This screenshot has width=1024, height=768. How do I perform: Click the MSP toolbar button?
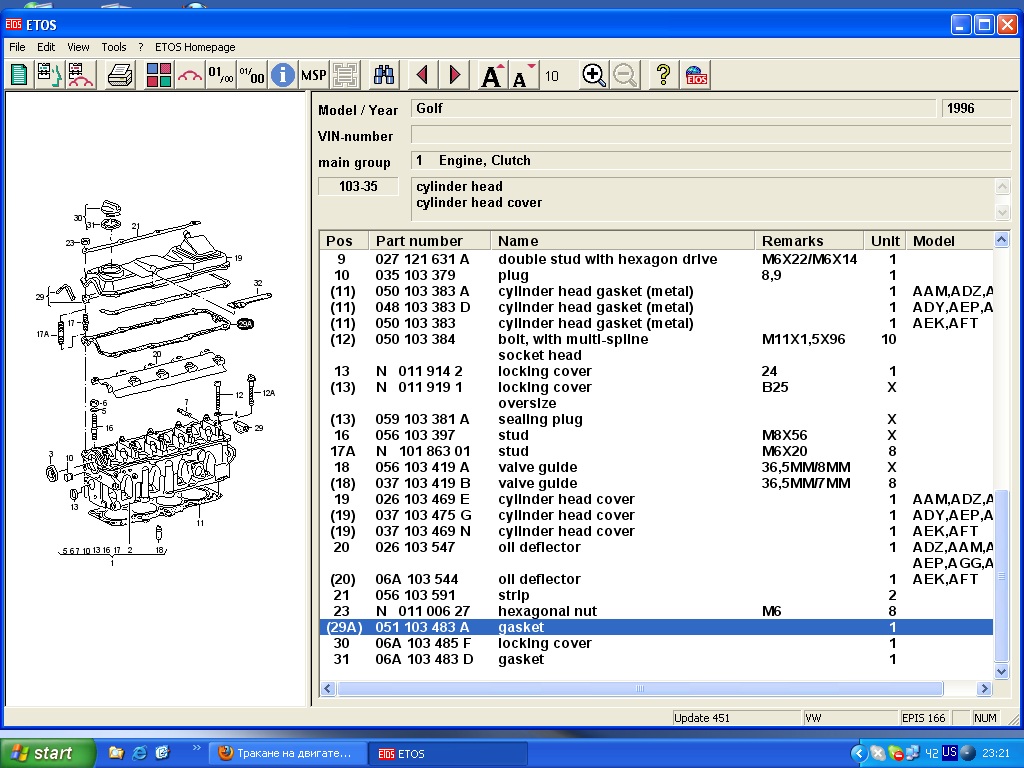314,75
